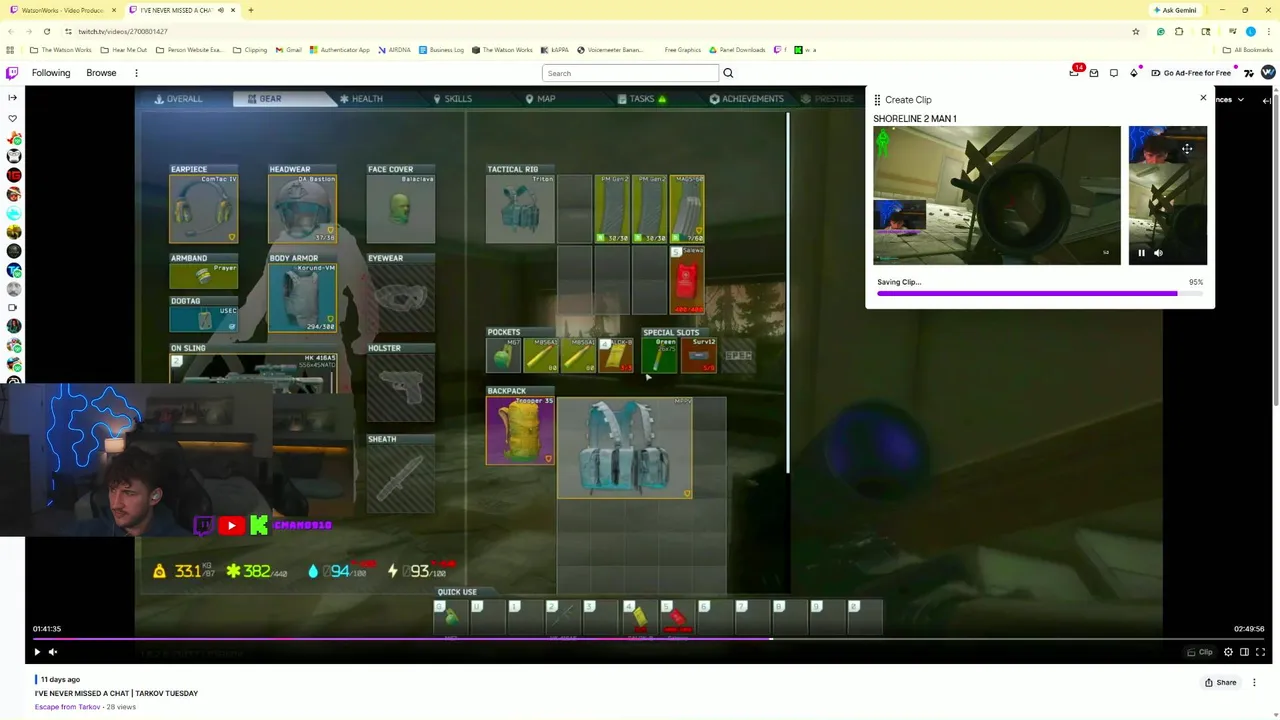The image size is (1280, 720).
Task: Open the Gmail bookmark
Action: point(288,50)
